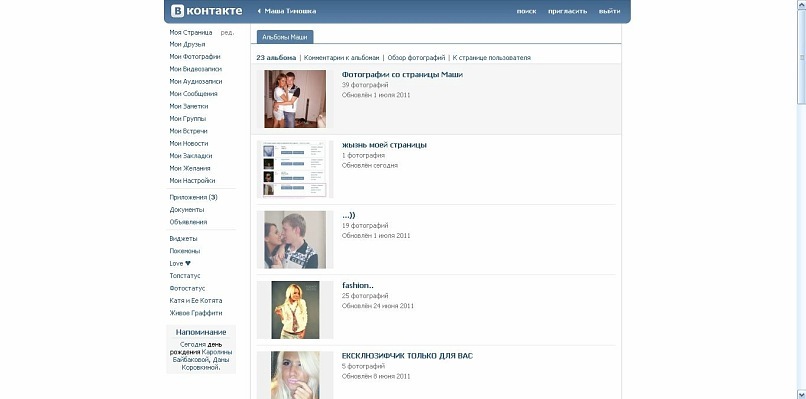Open the fashion.. album thumbnail
The image size is (806, 399).
295,310
